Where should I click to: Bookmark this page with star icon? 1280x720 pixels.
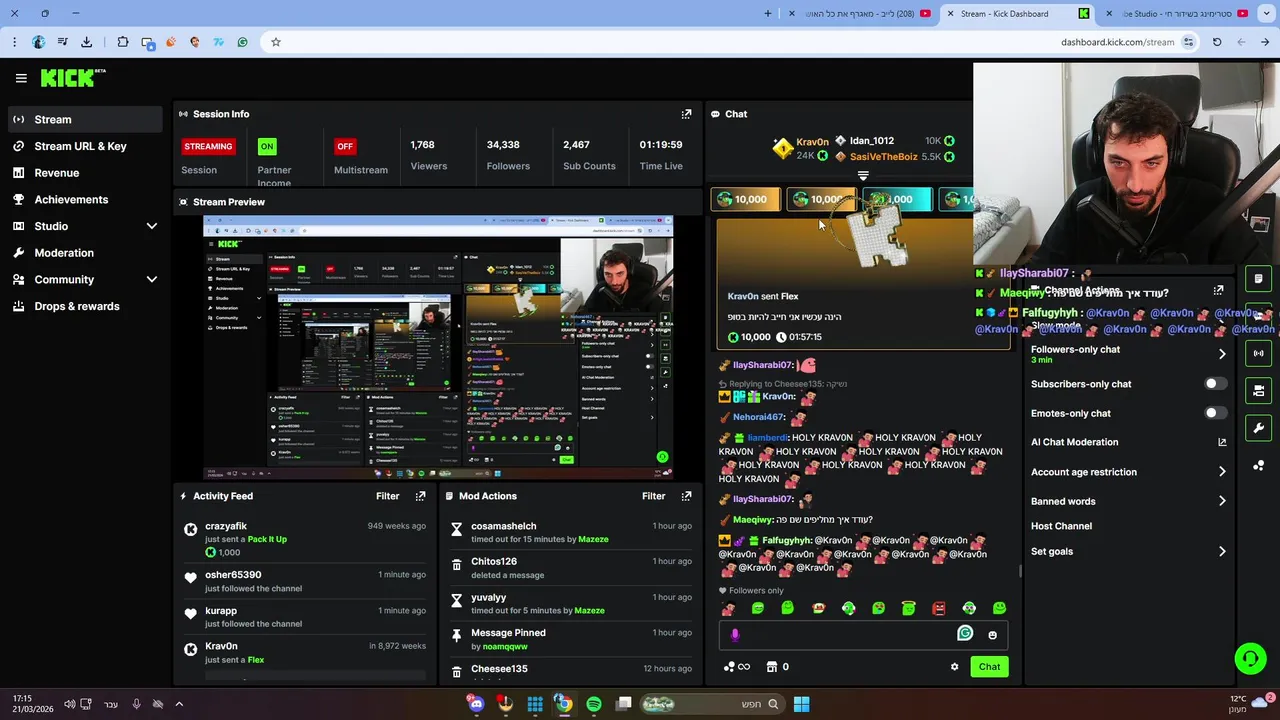point(276,42)
